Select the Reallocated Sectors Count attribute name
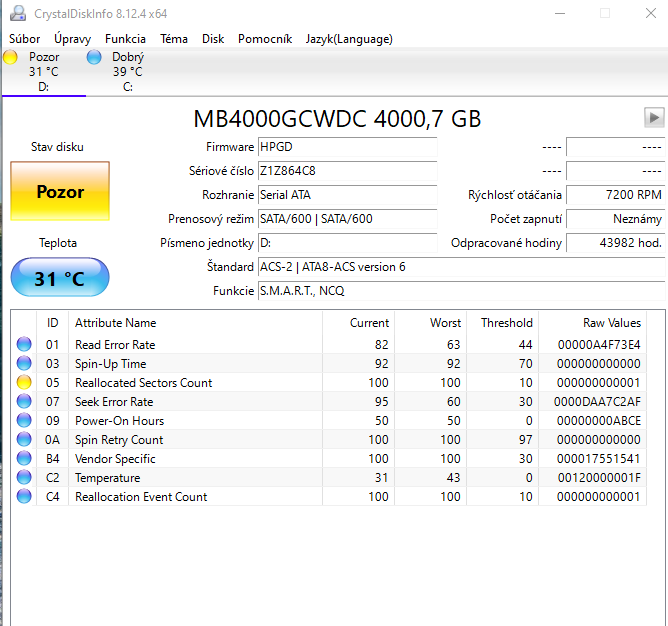The image size is (668, 626). pyautogui.click(x=144, y=382)
